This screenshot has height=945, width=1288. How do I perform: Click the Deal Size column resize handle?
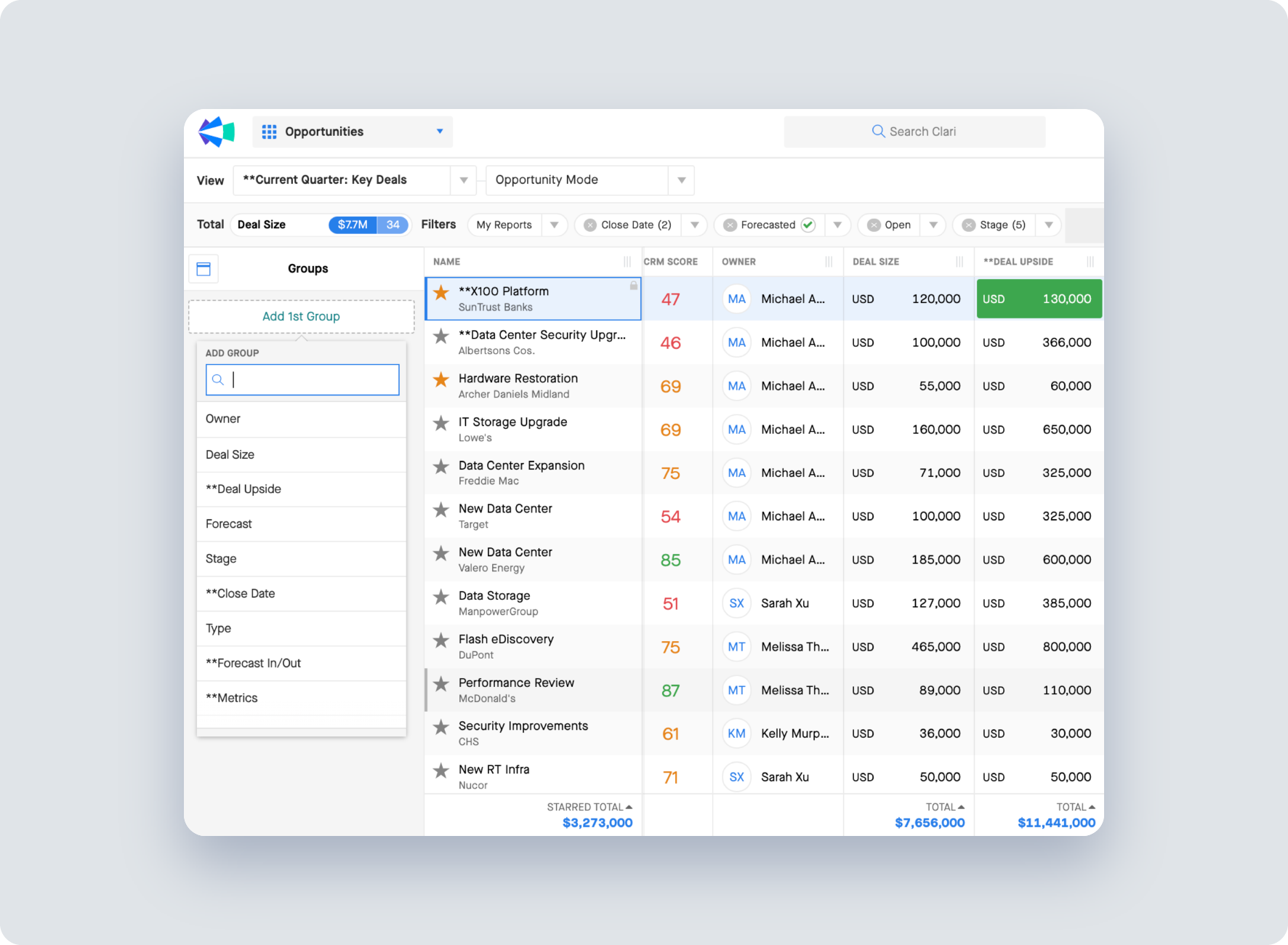pos(959,262)
